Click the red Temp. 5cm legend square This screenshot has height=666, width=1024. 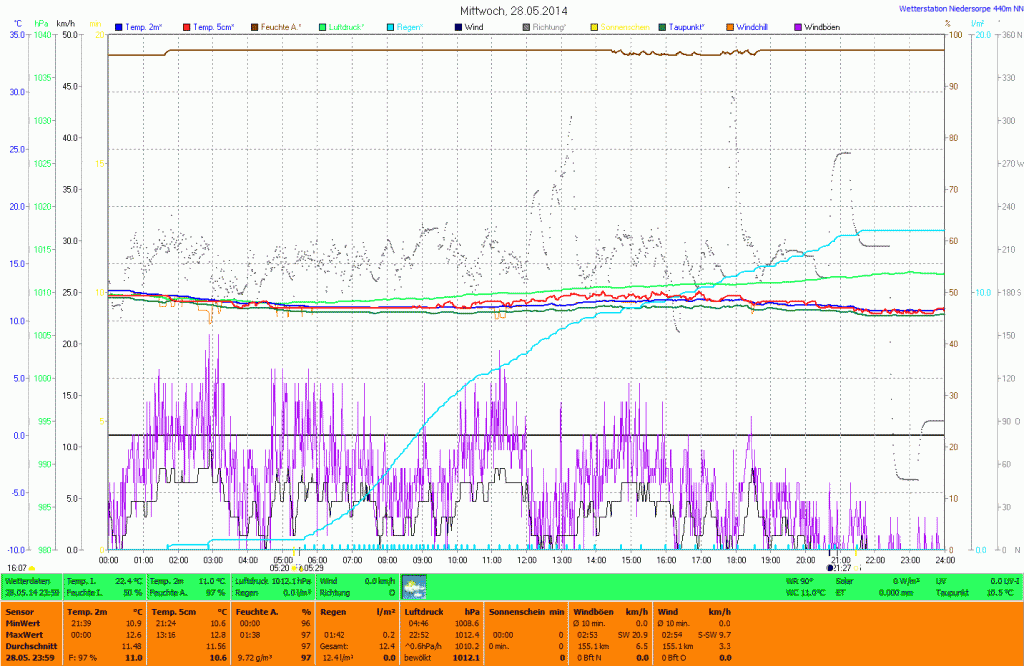[187, 26]
